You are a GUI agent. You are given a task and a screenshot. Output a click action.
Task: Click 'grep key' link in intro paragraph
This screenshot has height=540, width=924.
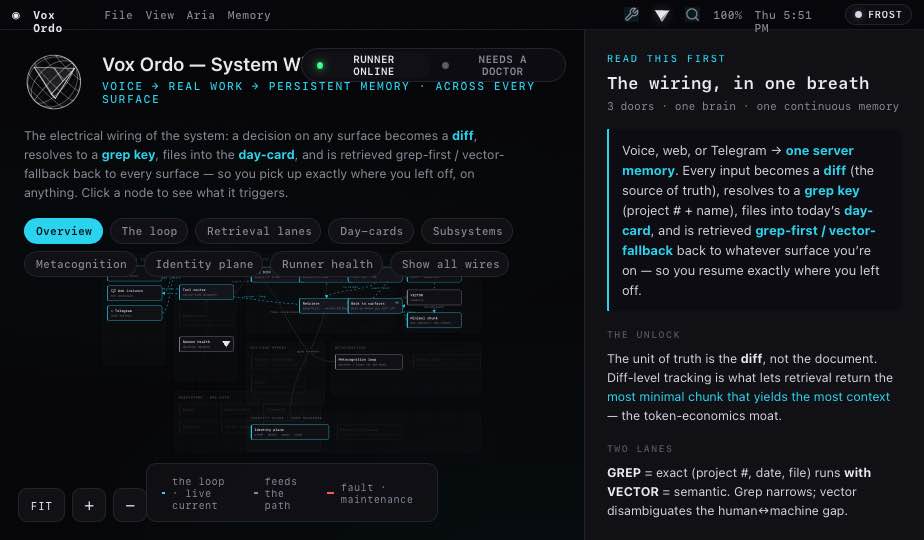pyautogui.click(x=128, y=154)
